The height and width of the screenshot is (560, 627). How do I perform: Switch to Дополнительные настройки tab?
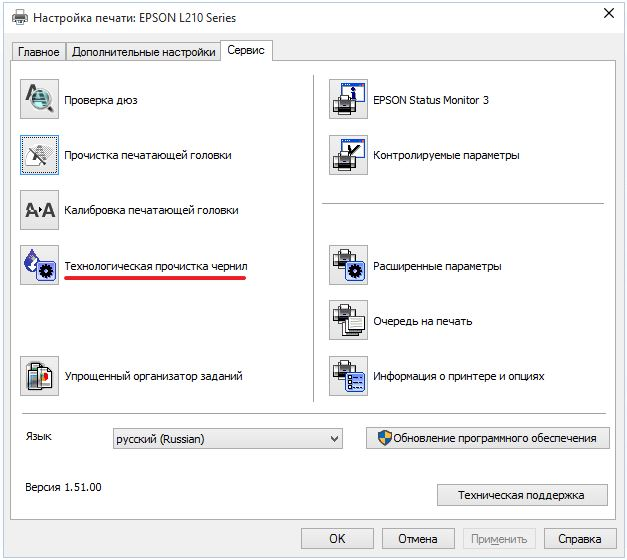(x=144, y=52)
